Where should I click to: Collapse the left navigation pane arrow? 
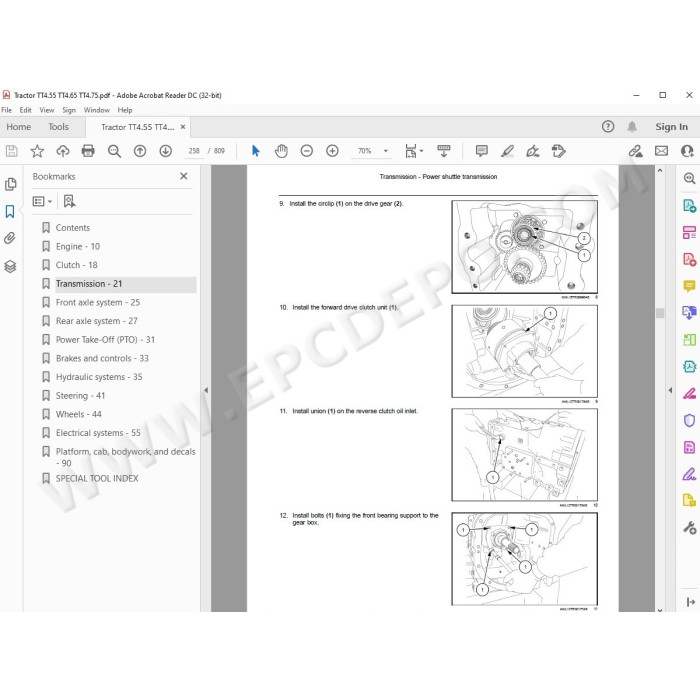[206, 390]
